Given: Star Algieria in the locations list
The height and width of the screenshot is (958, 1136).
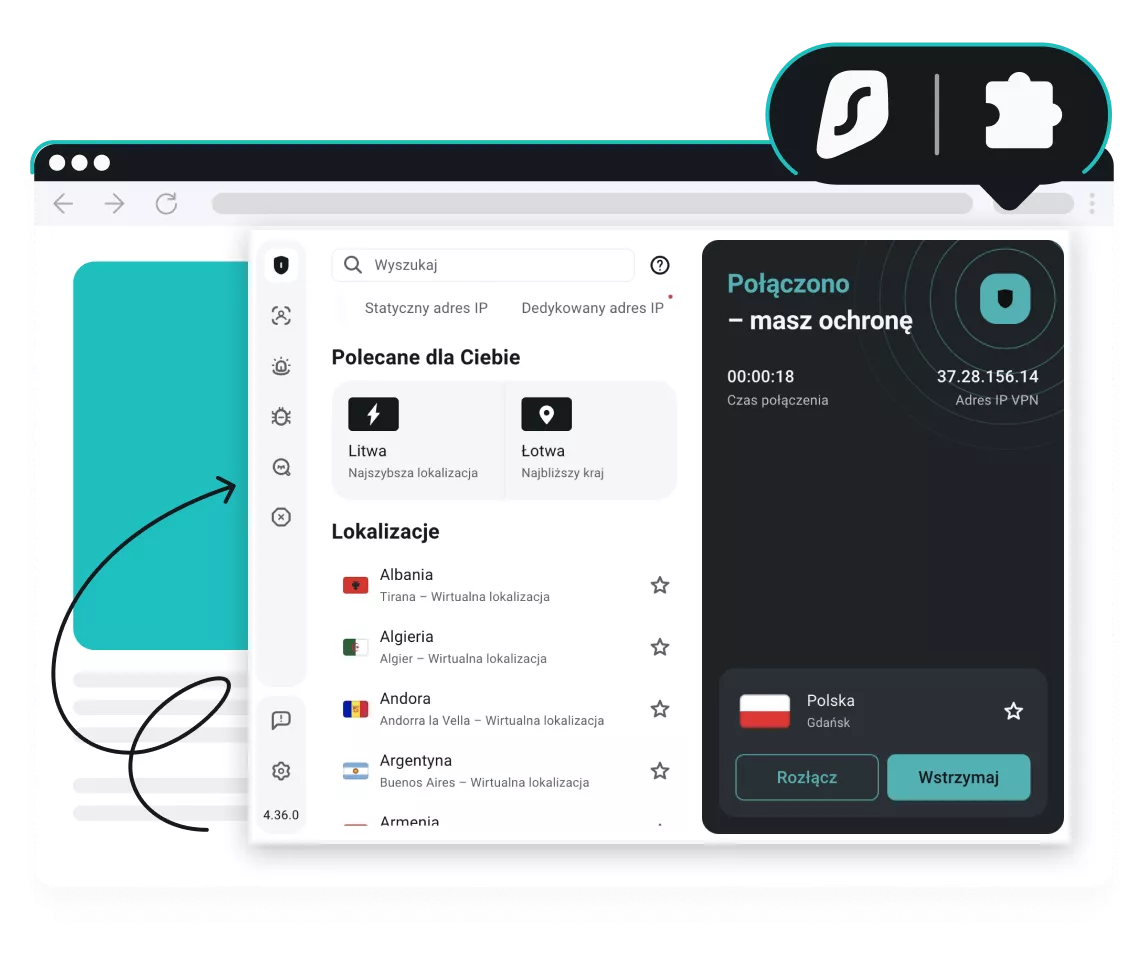Looking at the screenshot, I should tap(660, 647).
